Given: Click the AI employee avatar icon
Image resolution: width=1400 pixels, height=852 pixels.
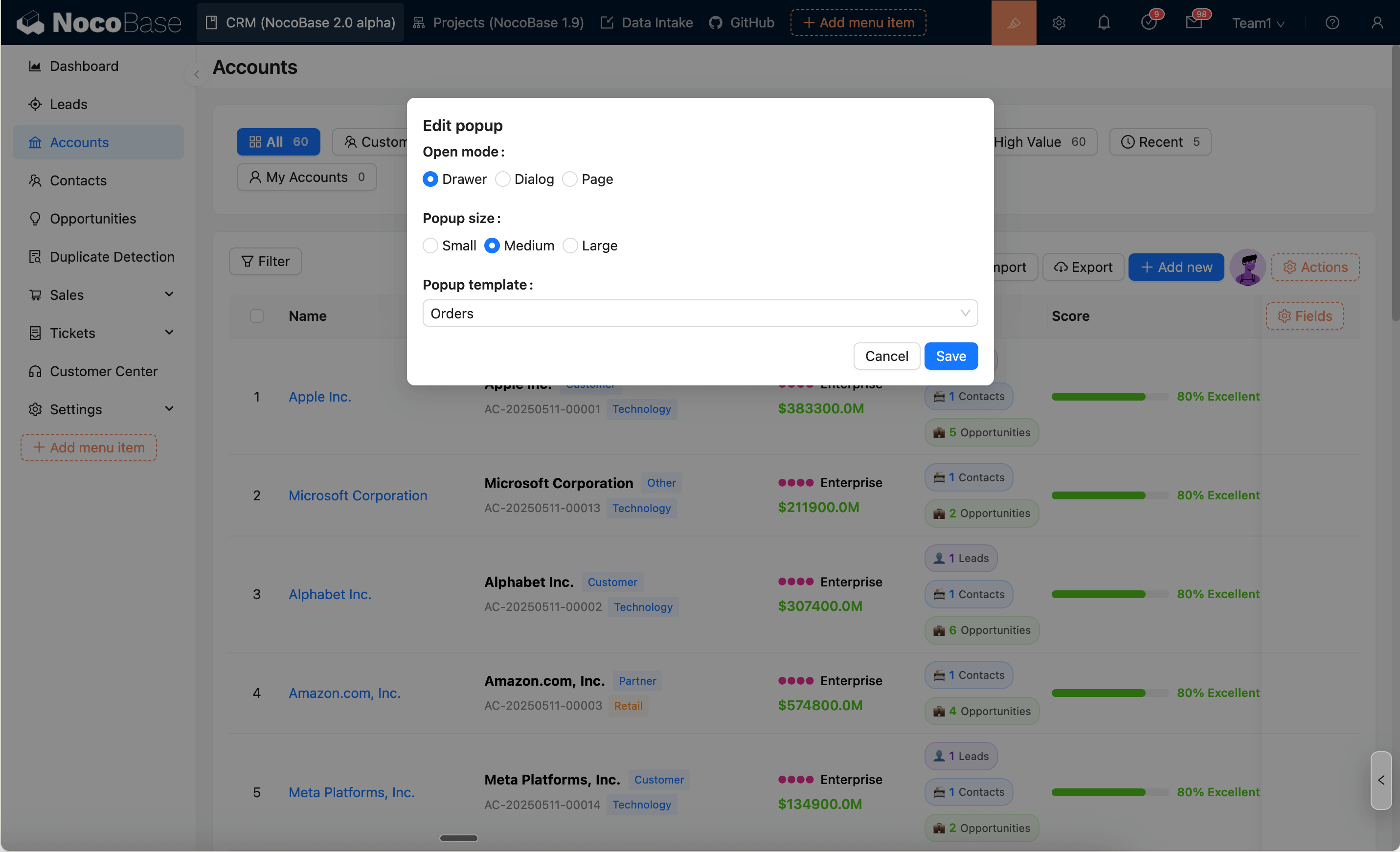Looking at the screenshot, I should (x=1247, y=267).
